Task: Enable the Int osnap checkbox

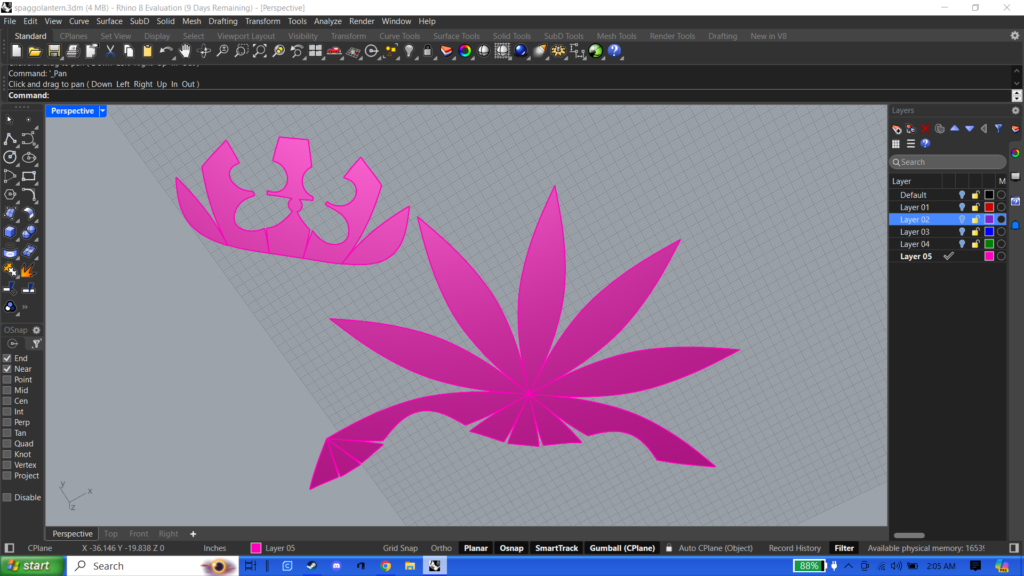Action: 7,411
